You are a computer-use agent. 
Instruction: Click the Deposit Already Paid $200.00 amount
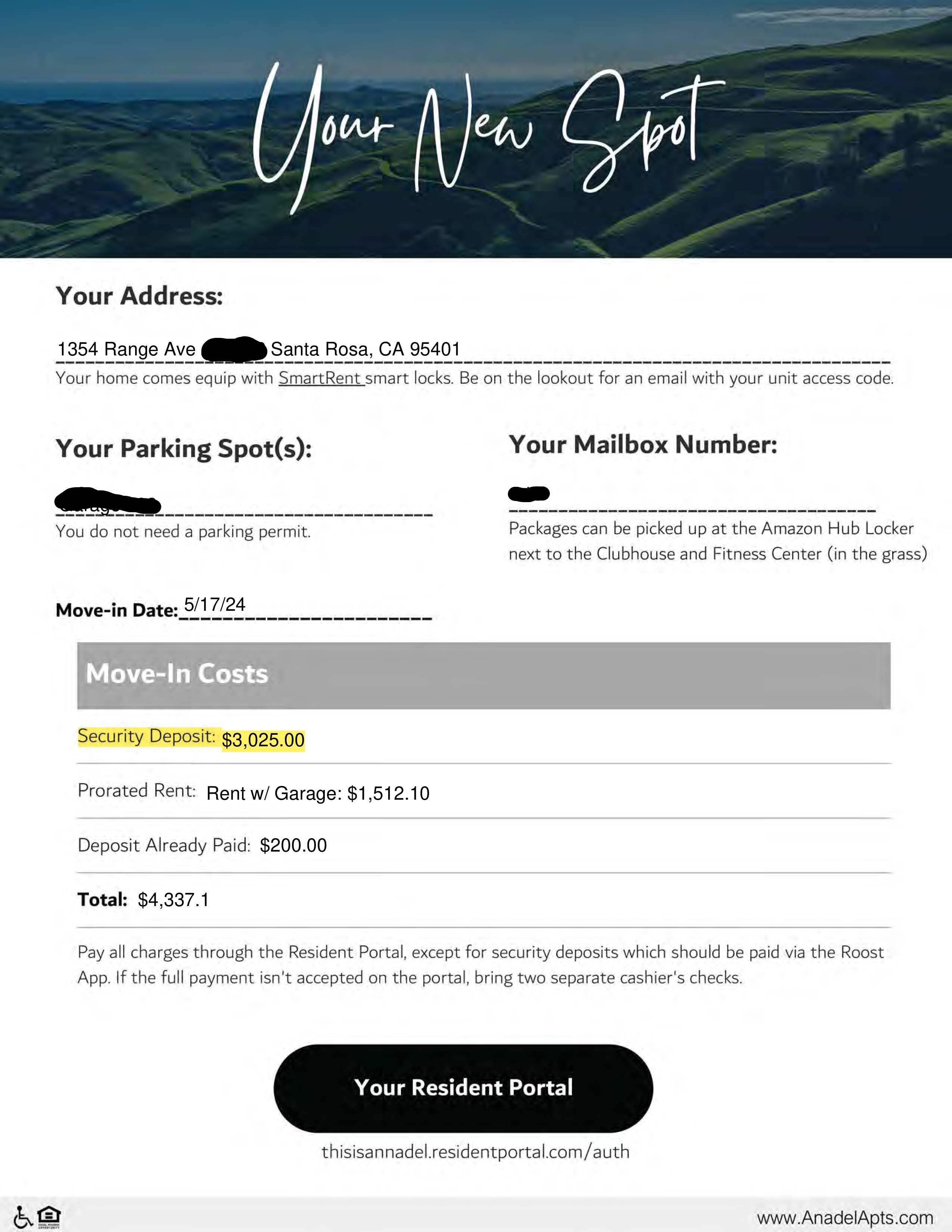point(293,845)
